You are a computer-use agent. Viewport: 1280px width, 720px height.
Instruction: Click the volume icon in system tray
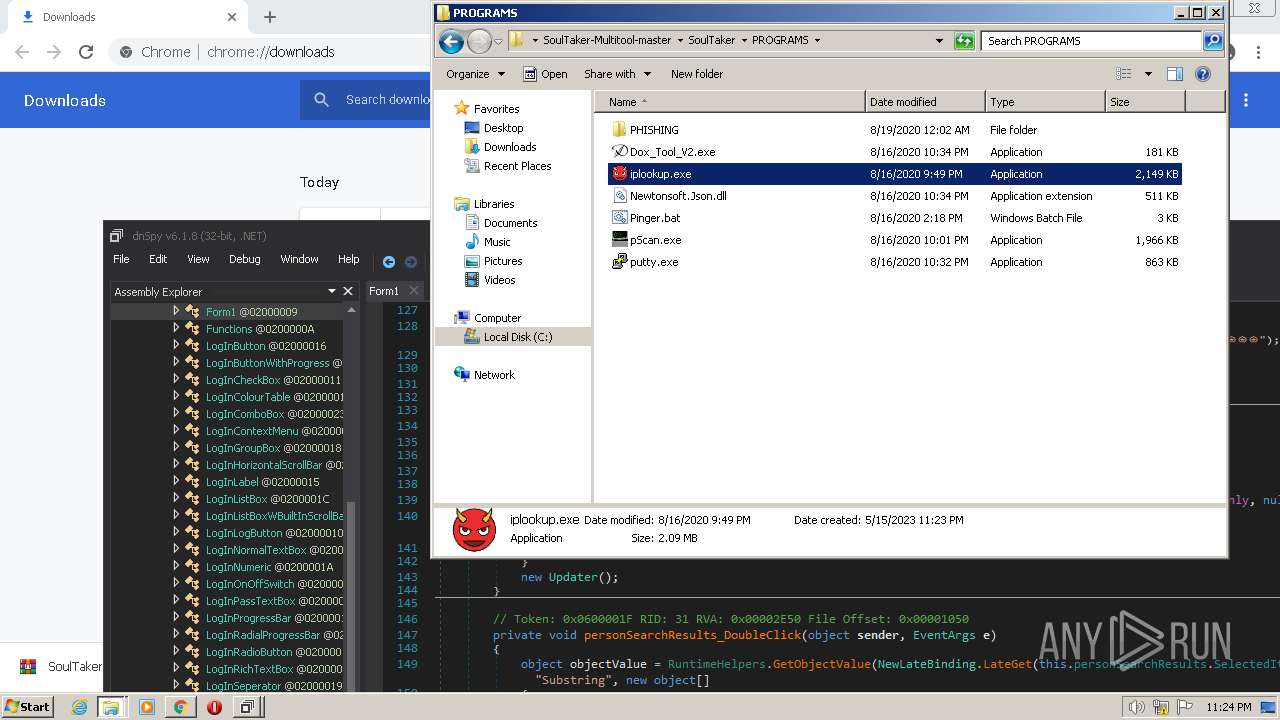[x=1136, y=707]
